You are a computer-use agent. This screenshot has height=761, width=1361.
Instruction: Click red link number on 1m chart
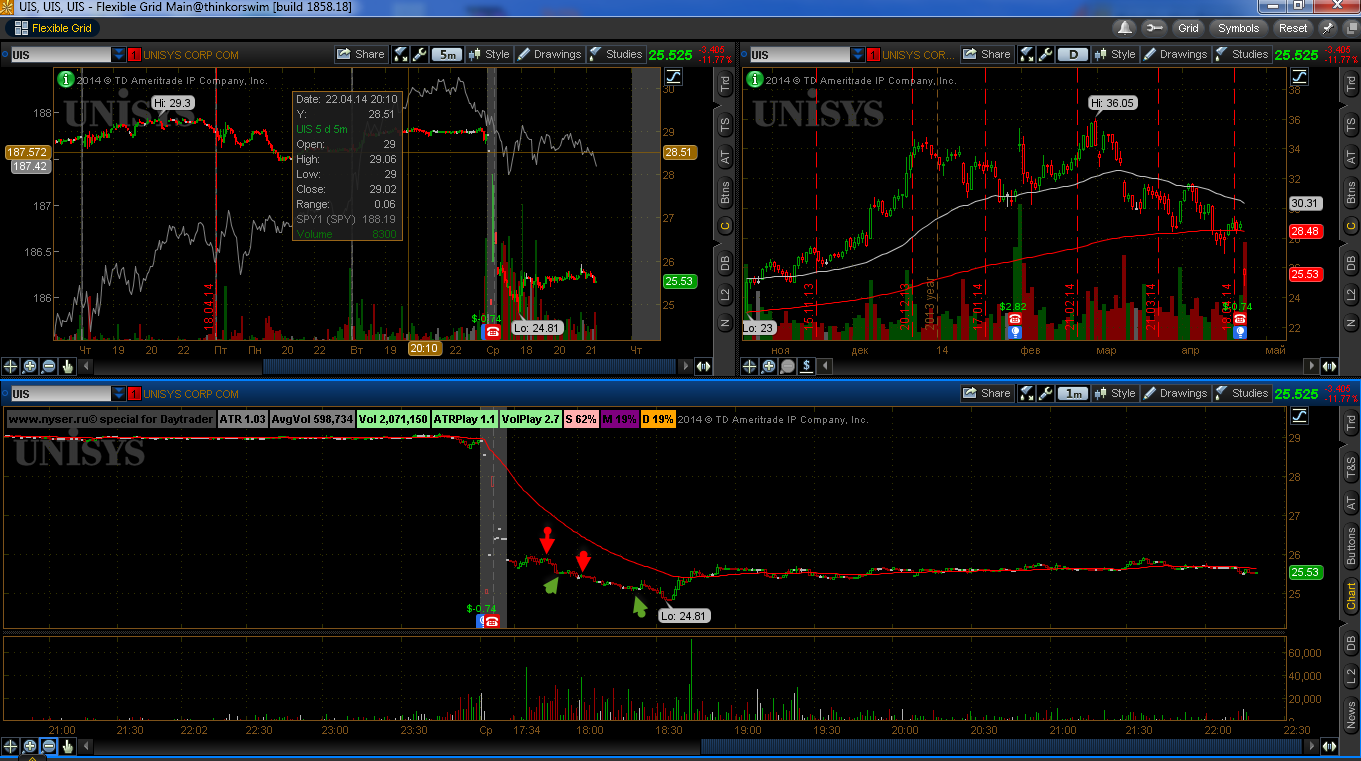pyautogui.click(x=135, y=393)
